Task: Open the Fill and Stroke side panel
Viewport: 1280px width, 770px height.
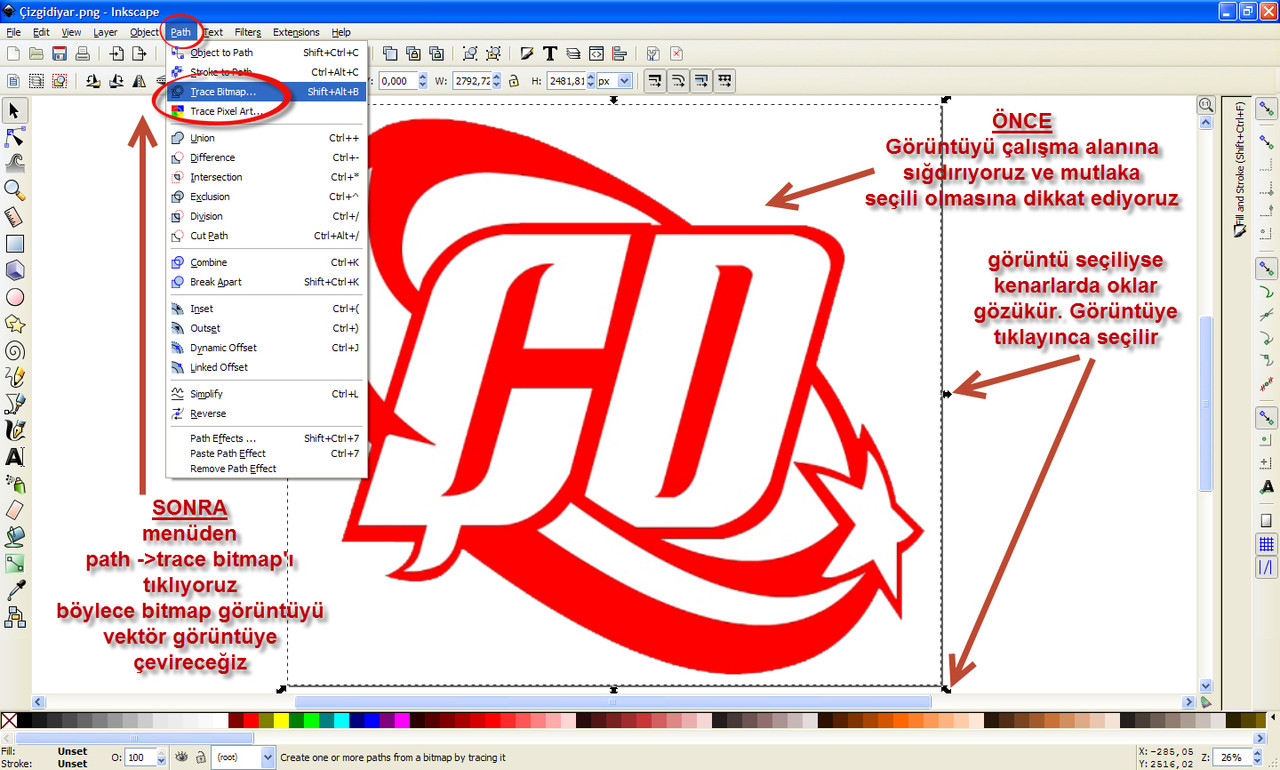Action: coord(1241,170)
